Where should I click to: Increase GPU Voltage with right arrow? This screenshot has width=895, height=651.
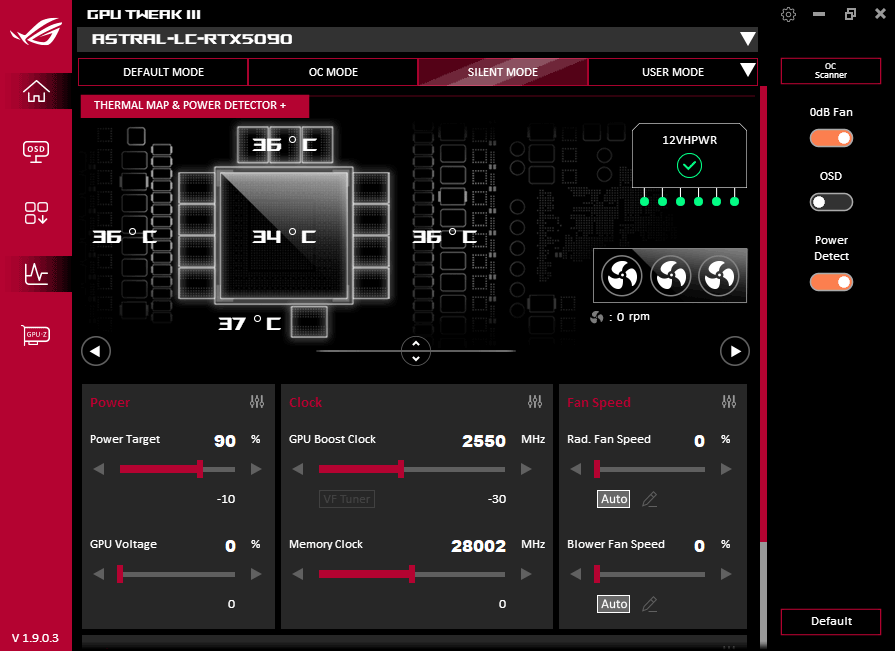pyautogui.click(x=256, y=574)
